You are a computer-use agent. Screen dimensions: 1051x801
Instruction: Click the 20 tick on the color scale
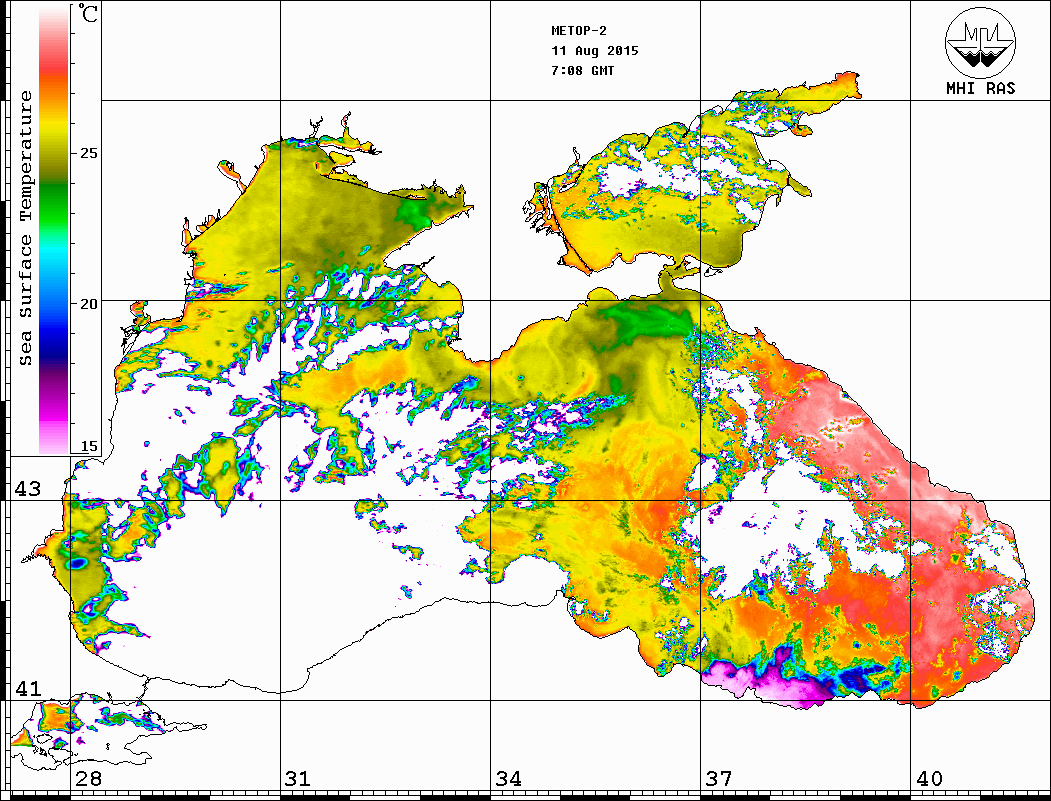(x=88, y=304)
